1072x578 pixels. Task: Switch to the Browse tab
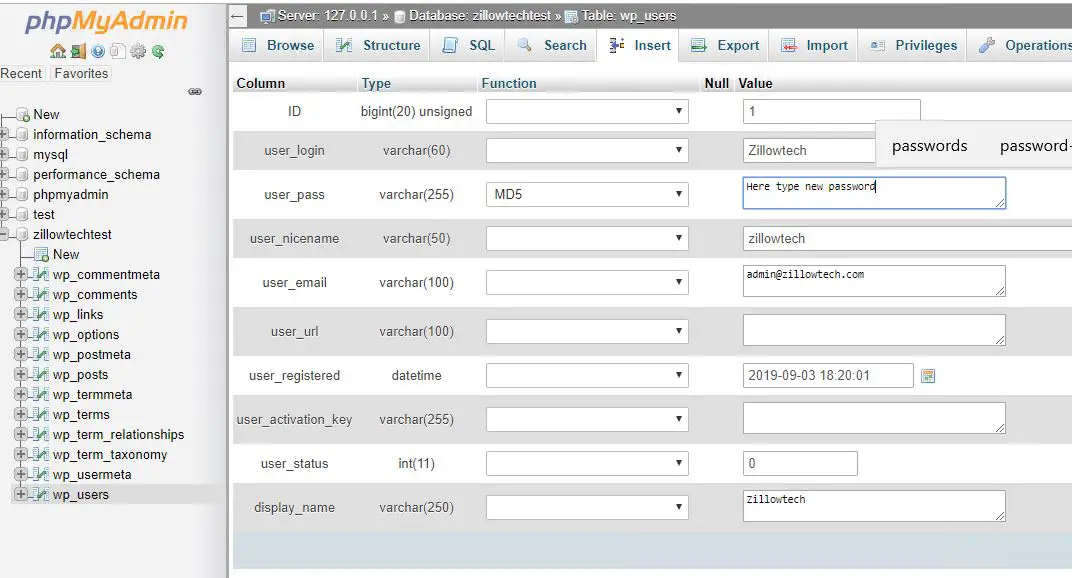(x=278, y=45)
